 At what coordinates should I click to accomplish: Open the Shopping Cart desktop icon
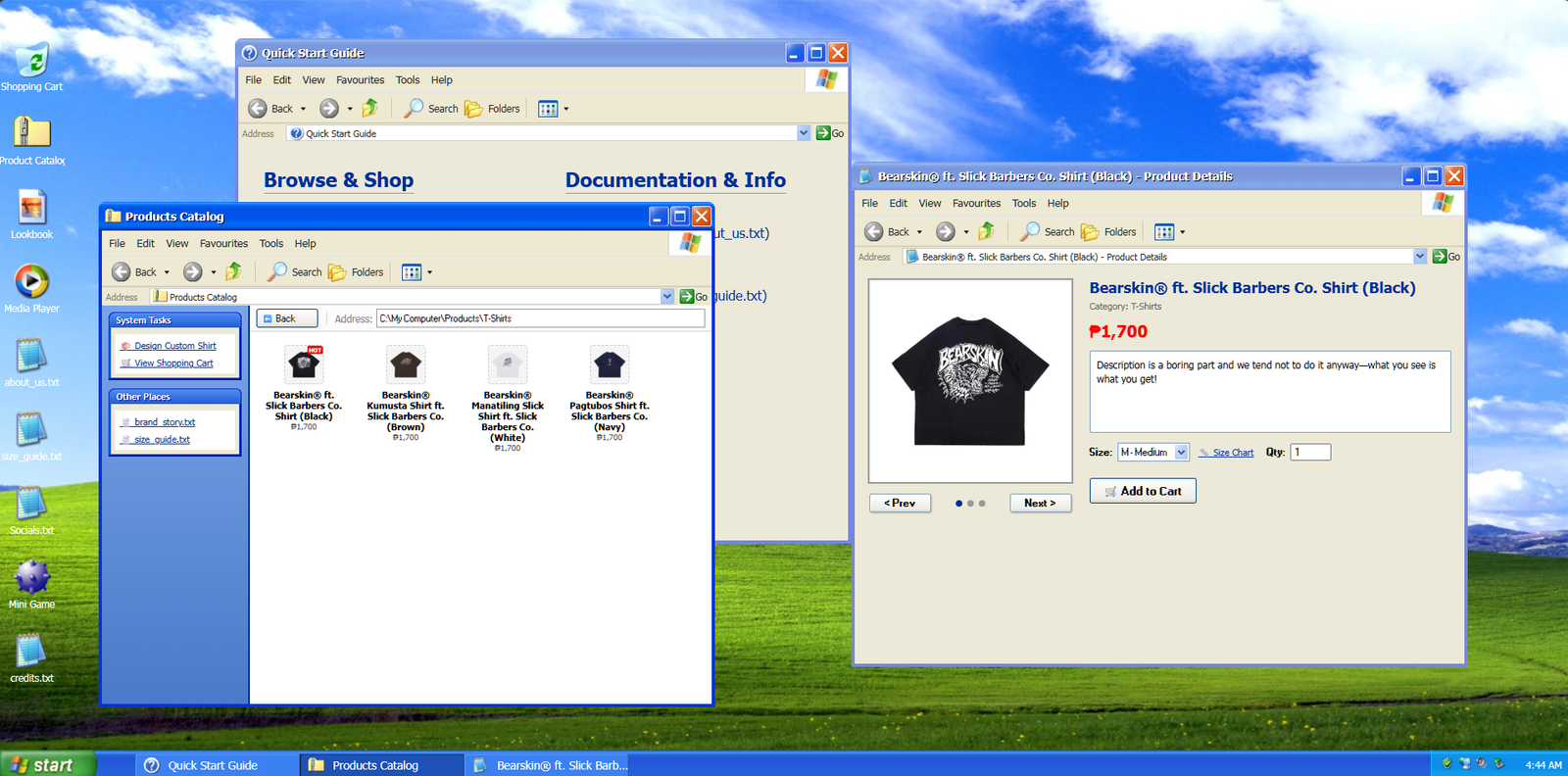pos(32,67)
